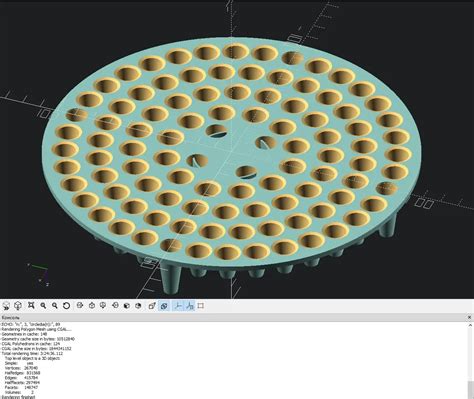
Task: Click the 'Volumes' console line
Action: point(19,392)
